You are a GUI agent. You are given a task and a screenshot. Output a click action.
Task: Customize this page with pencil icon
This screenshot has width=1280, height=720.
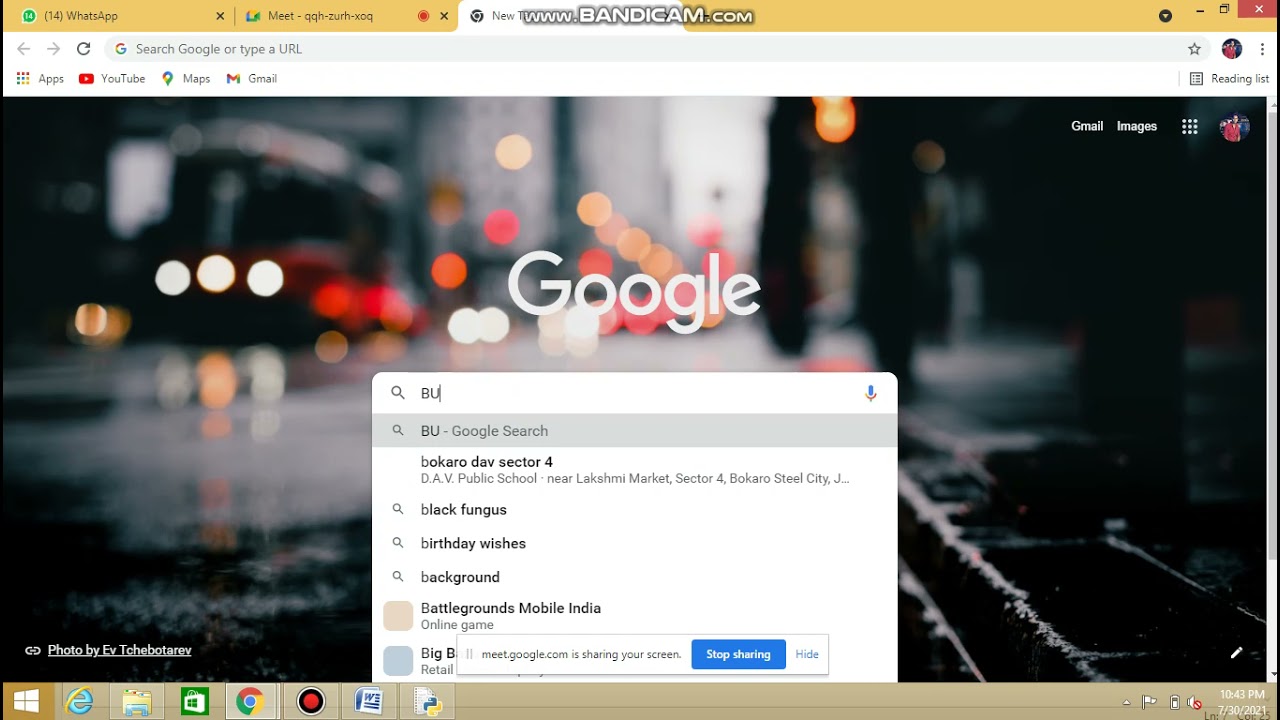point(1236,653)
